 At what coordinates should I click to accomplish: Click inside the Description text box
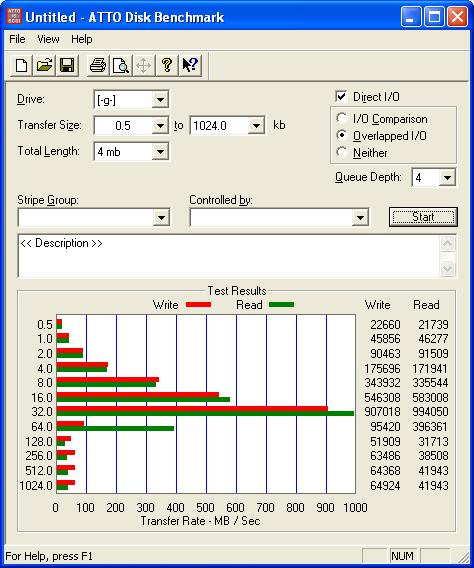[229, 256]
